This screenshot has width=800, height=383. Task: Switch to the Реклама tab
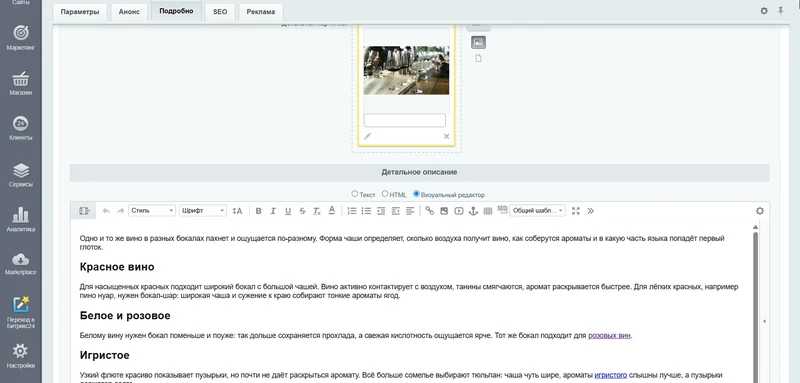(x=261, y=12)
